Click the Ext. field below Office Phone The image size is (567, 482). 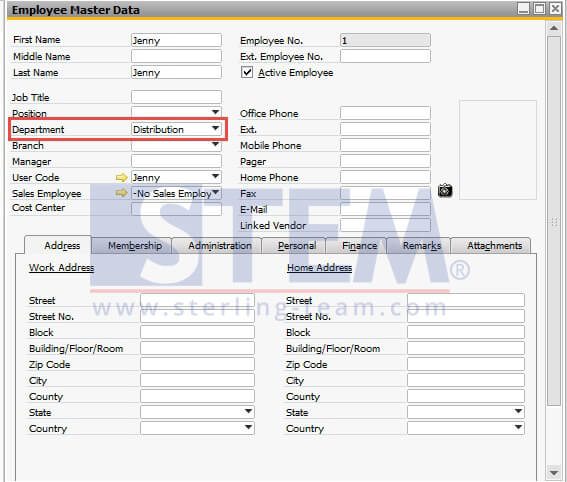coord(385,129)
